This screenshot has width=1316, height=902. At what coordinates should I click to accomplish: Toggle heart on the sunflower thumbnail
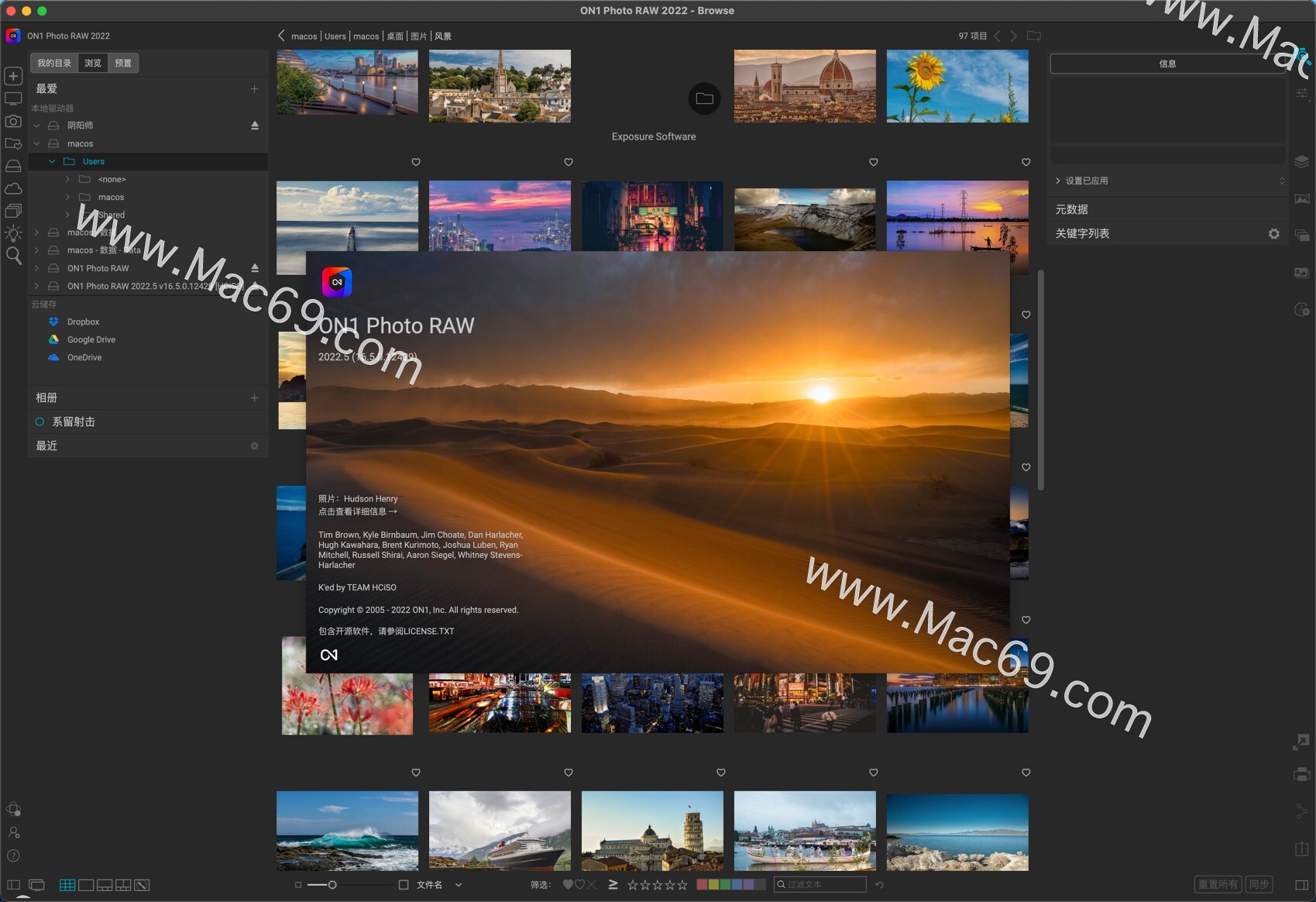[1026, 162]
